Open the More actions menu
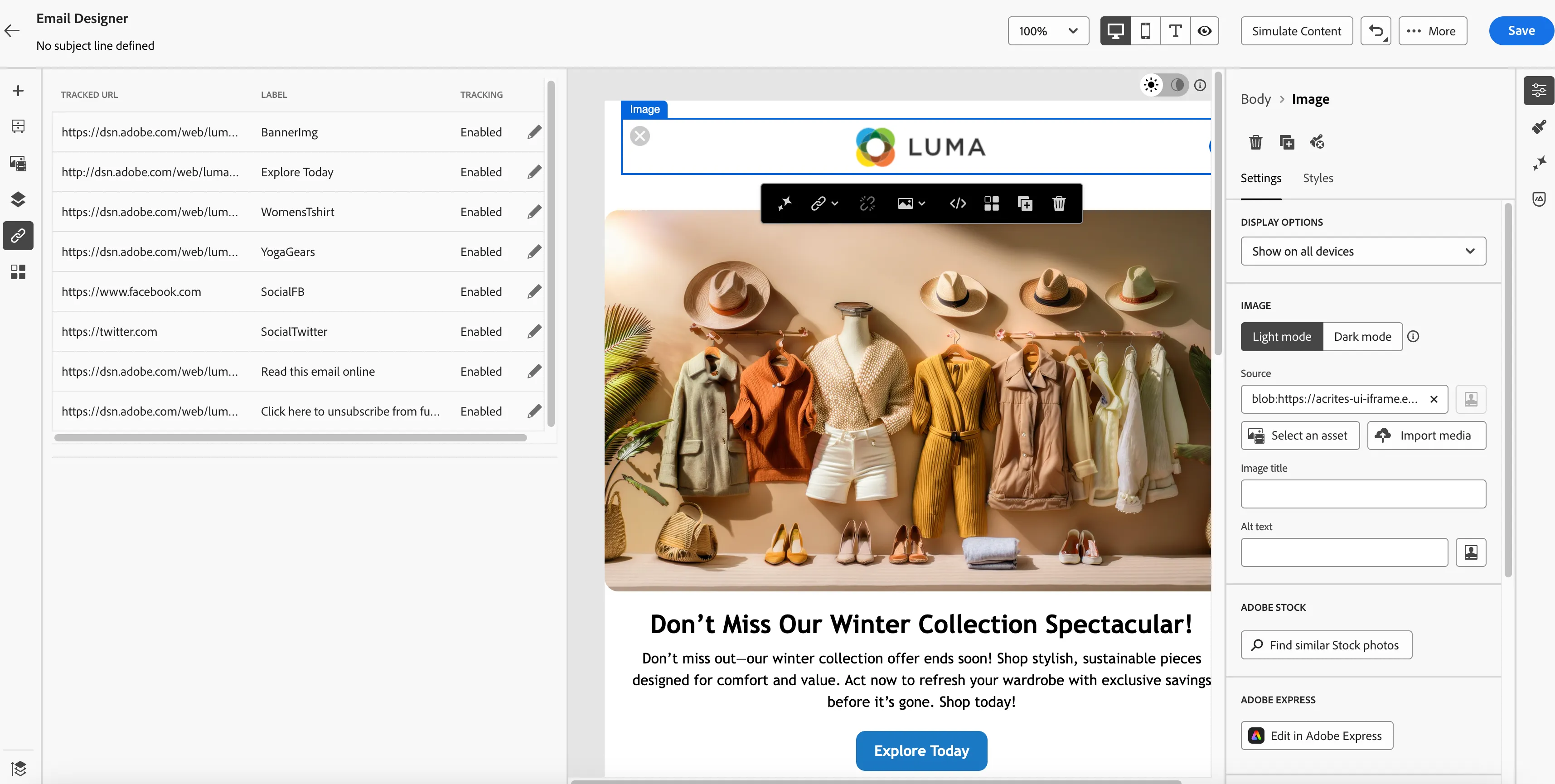 1432,31
